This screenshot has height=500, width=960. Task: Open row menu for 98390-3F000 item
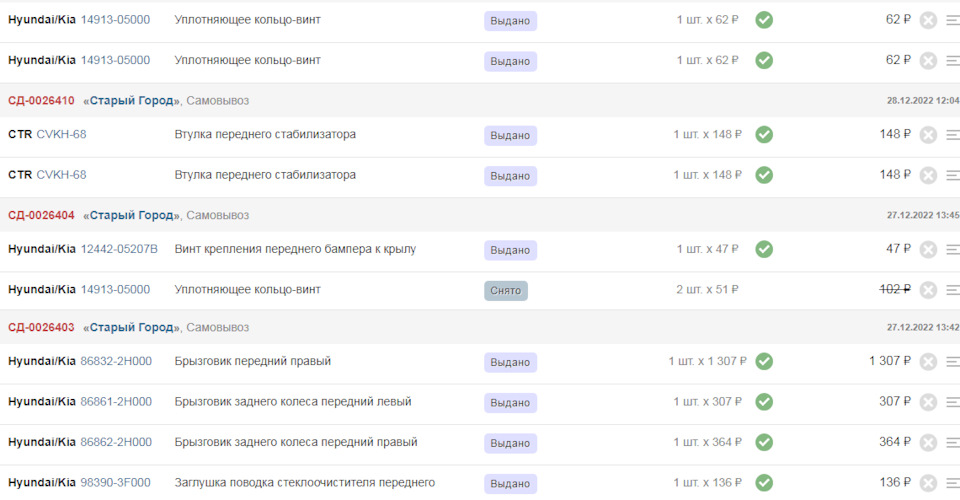point(953,483)
